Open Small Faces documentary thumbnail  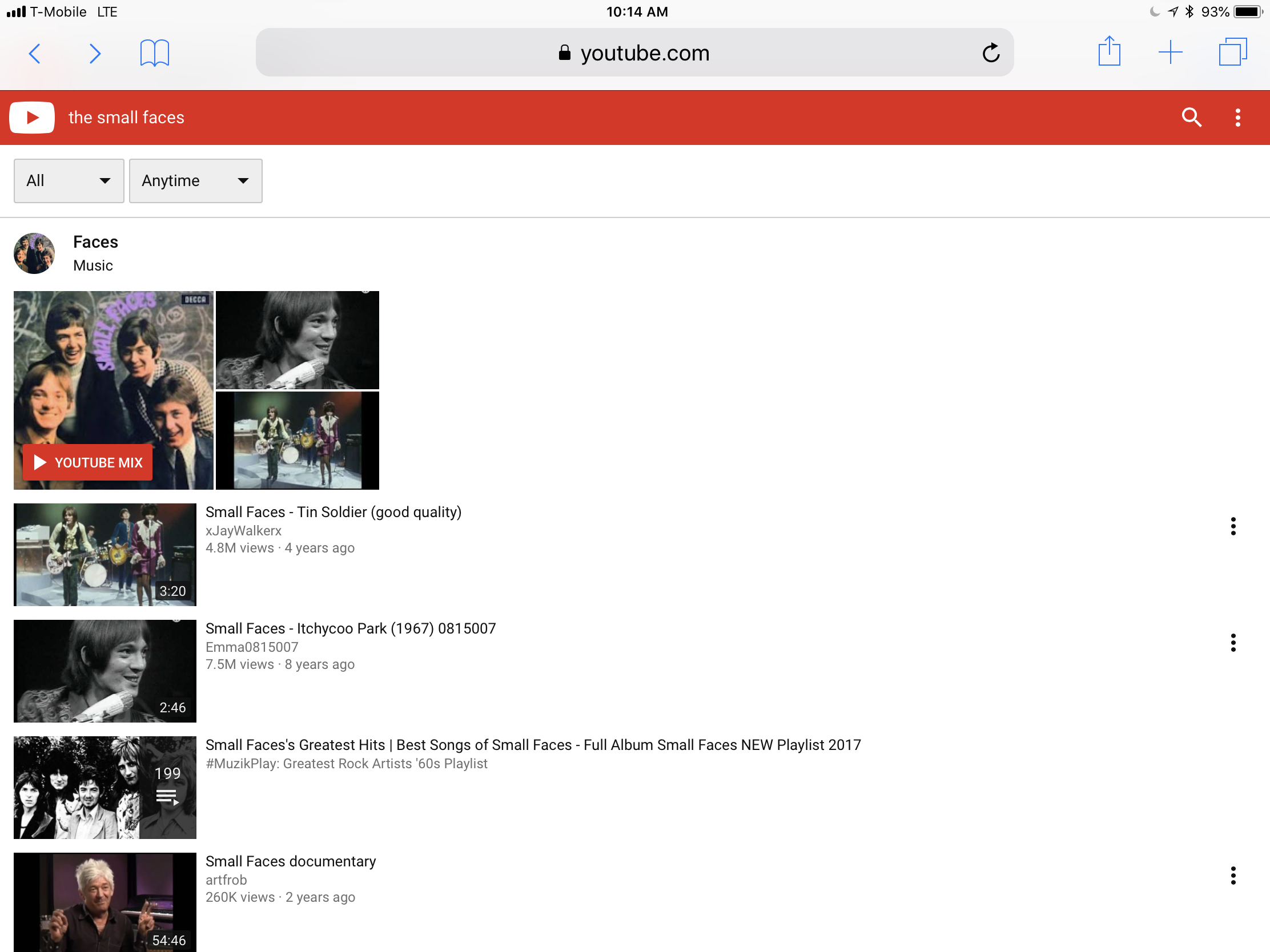tap(105, 903)
